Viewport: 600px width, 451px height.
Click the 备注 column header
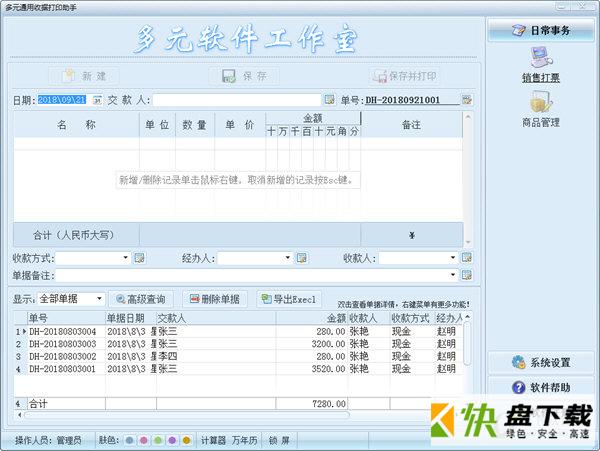coord(411,125)
